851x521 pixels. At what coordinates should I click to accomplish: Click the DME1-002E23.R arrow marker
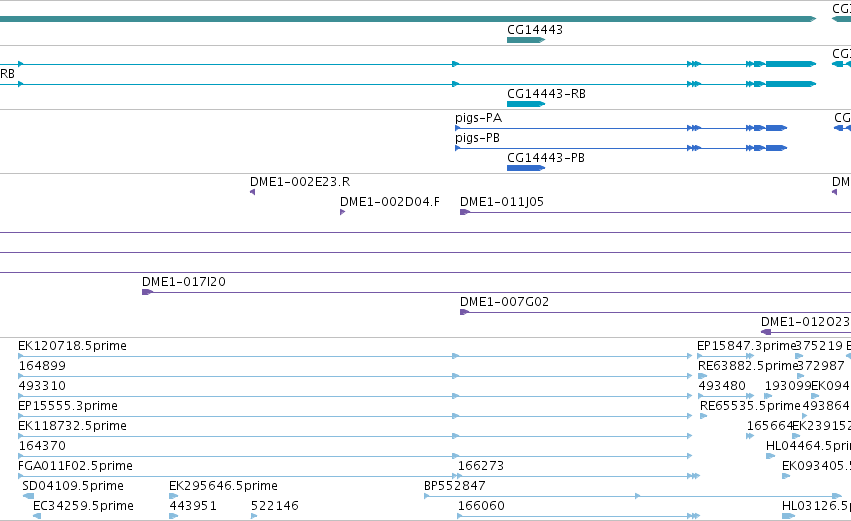(x=252, y=192)
